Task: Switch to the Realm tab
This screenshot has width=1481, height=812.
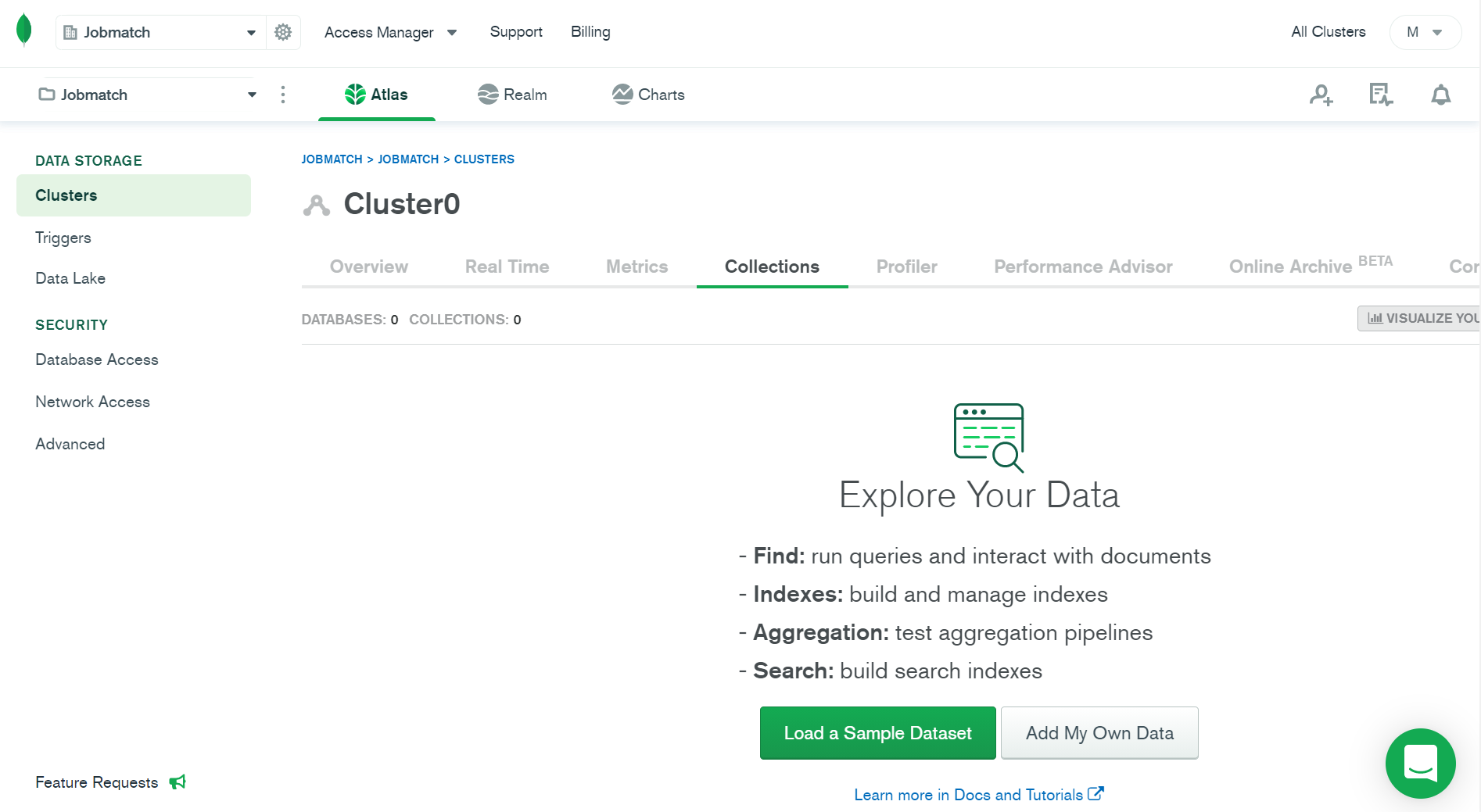Action: click(x=512, y=95)
